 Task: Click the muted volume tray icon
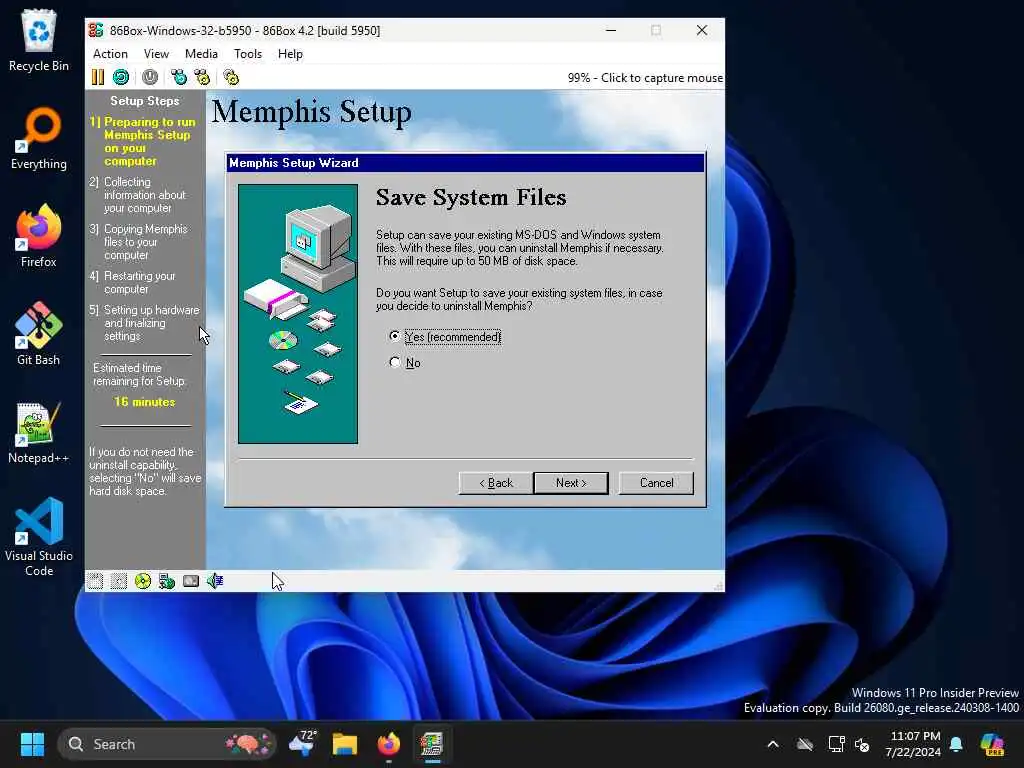(x=862, y=744)
